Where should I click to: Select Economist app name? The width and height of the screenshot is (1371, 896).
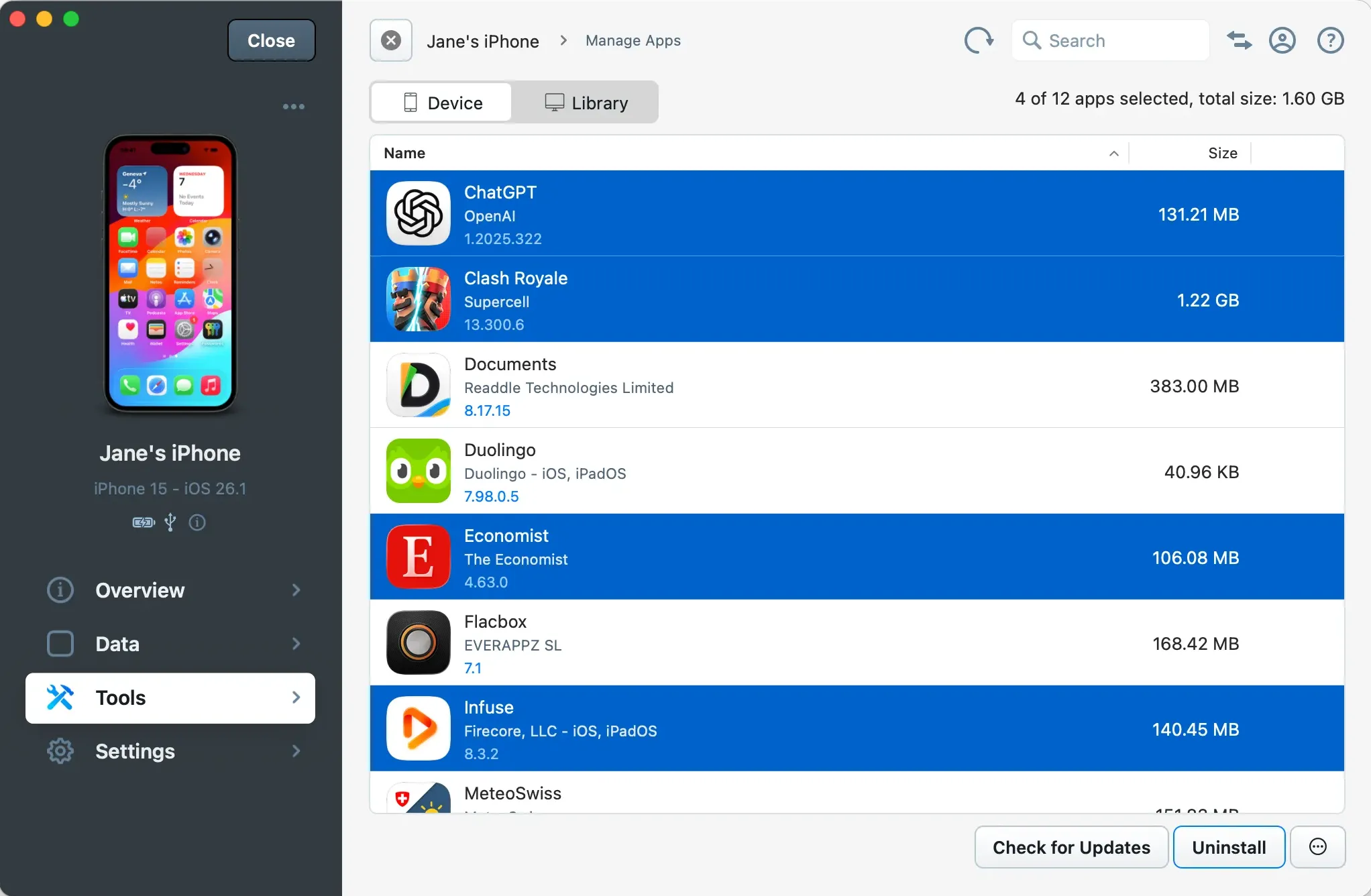pos(506,535)
